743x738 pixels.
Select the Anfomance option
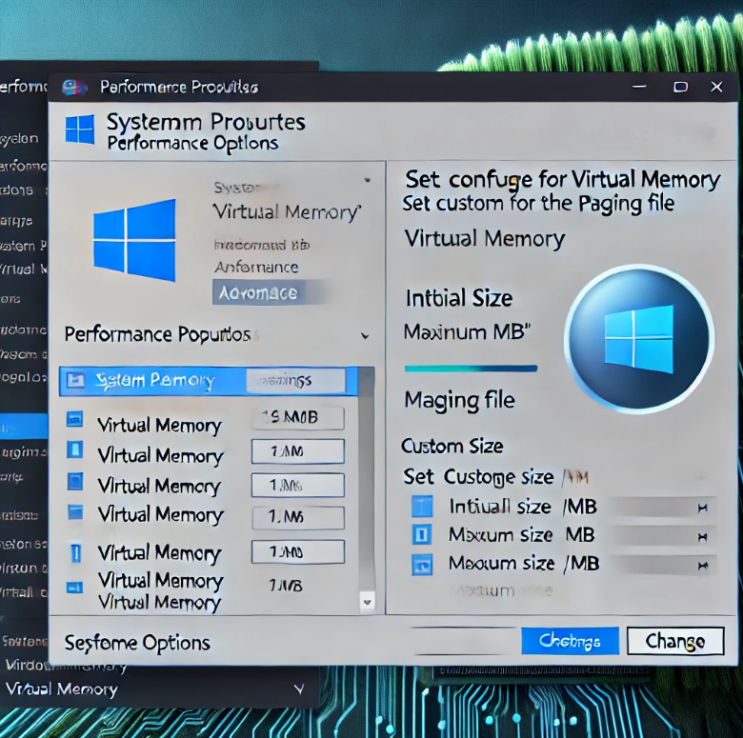[x=256, y=267]
